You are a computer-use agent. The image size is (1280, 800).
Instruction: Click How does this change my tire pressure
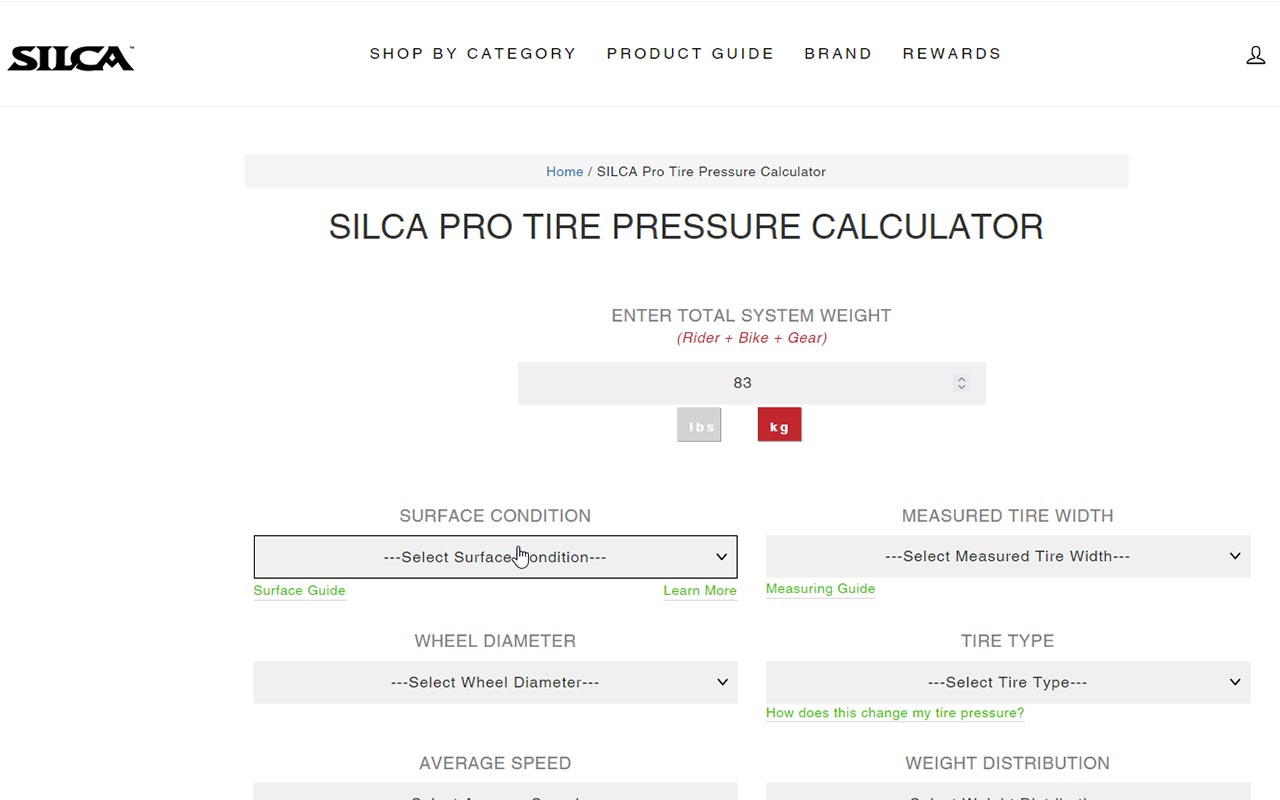pyautogui.click(x=895, y=713)
